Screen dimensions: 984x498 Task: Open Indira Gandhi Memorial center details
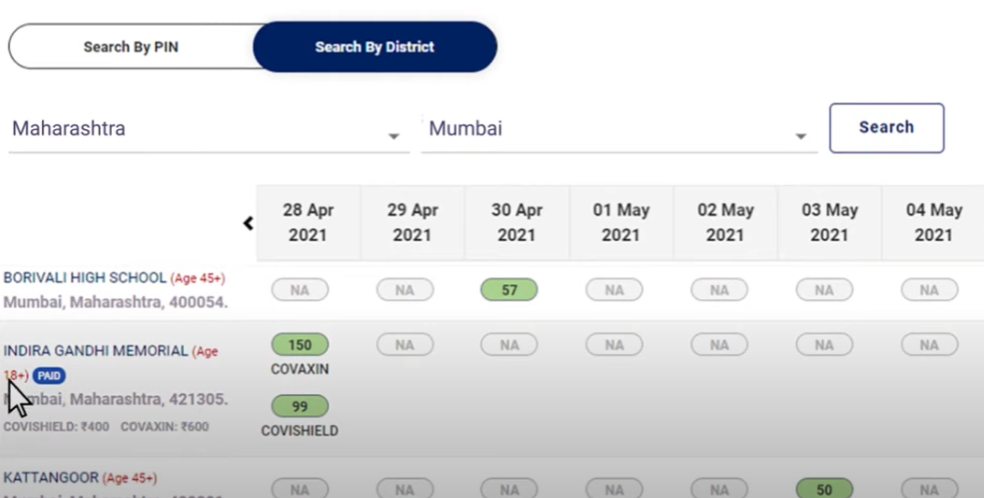click(95, 351)
